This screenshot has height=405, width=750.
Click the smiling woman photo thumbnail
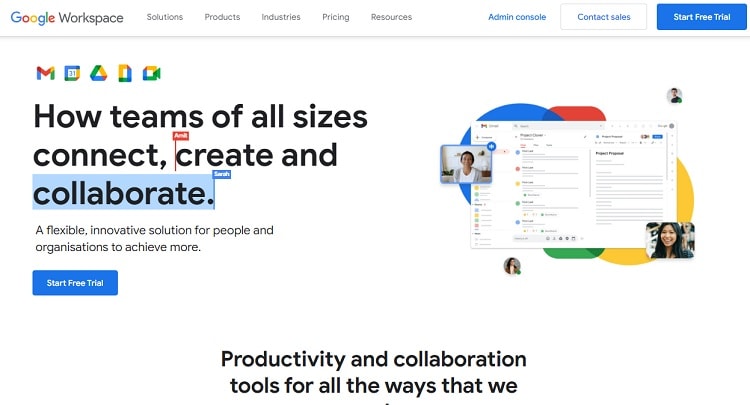coord(670,240)
